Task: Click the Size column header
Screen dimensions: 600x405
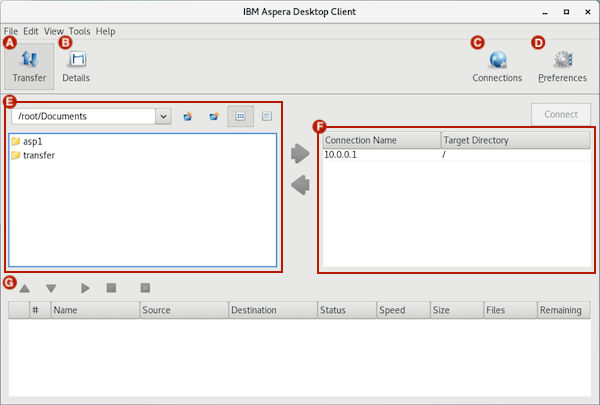Action: point(457,310)
